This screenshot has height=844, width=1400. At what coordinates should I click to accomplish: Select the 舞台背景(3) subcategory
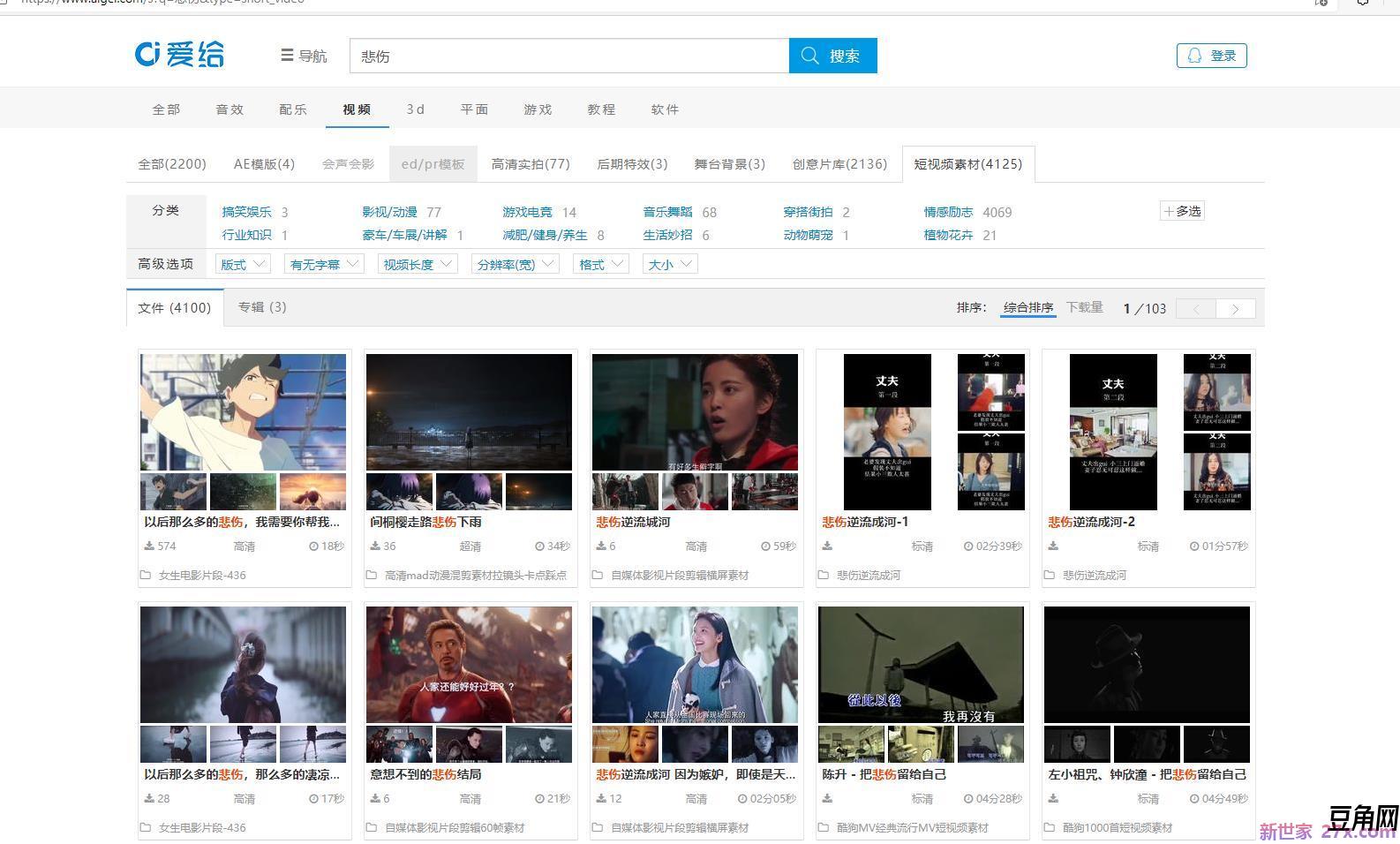point(729,164)
